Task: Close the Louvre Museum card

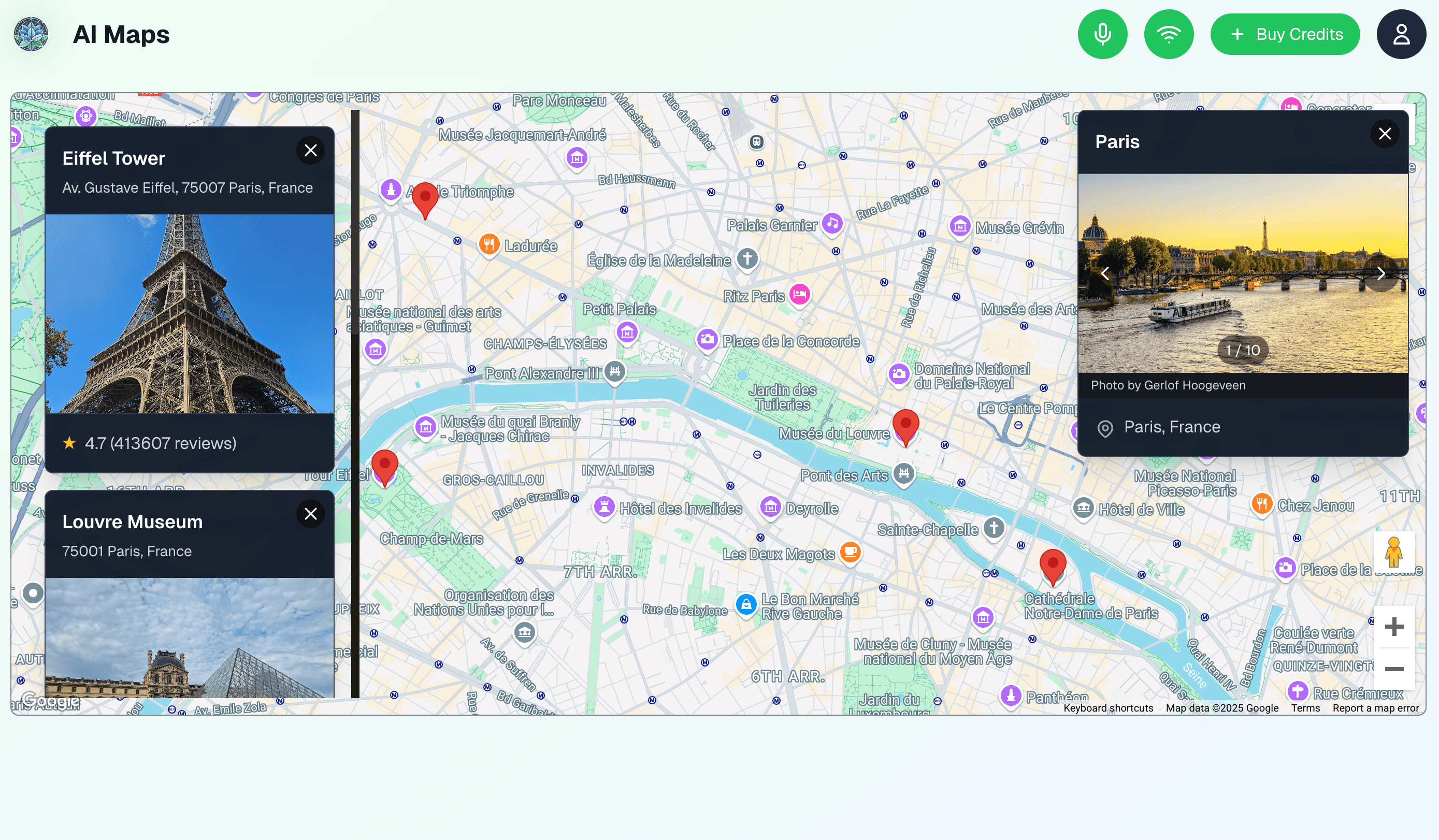Action: pyautogui.click(x=311, y=513)
